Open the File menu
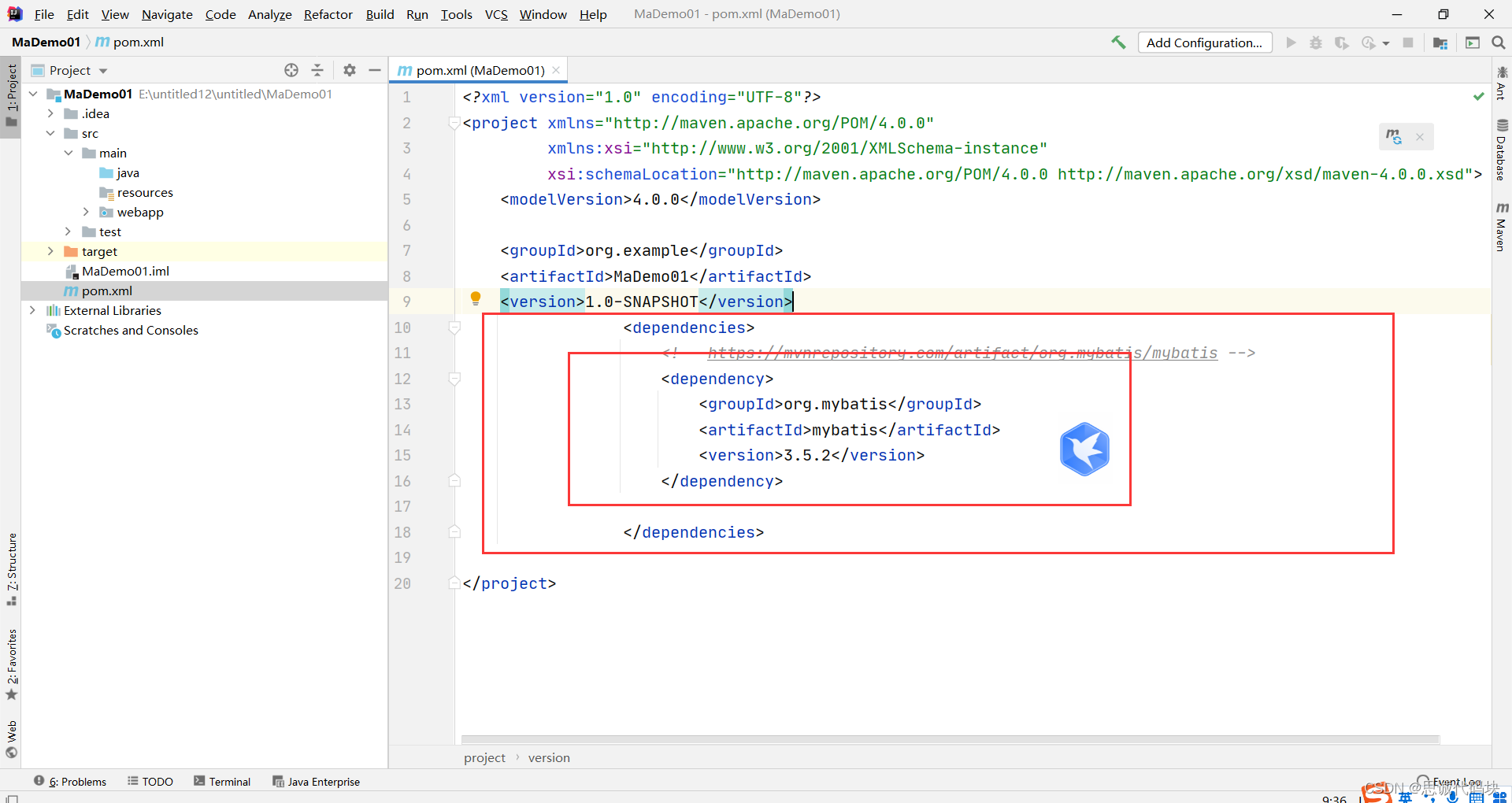The height and width of the screenshot is (803, 1512). point(44,14)
